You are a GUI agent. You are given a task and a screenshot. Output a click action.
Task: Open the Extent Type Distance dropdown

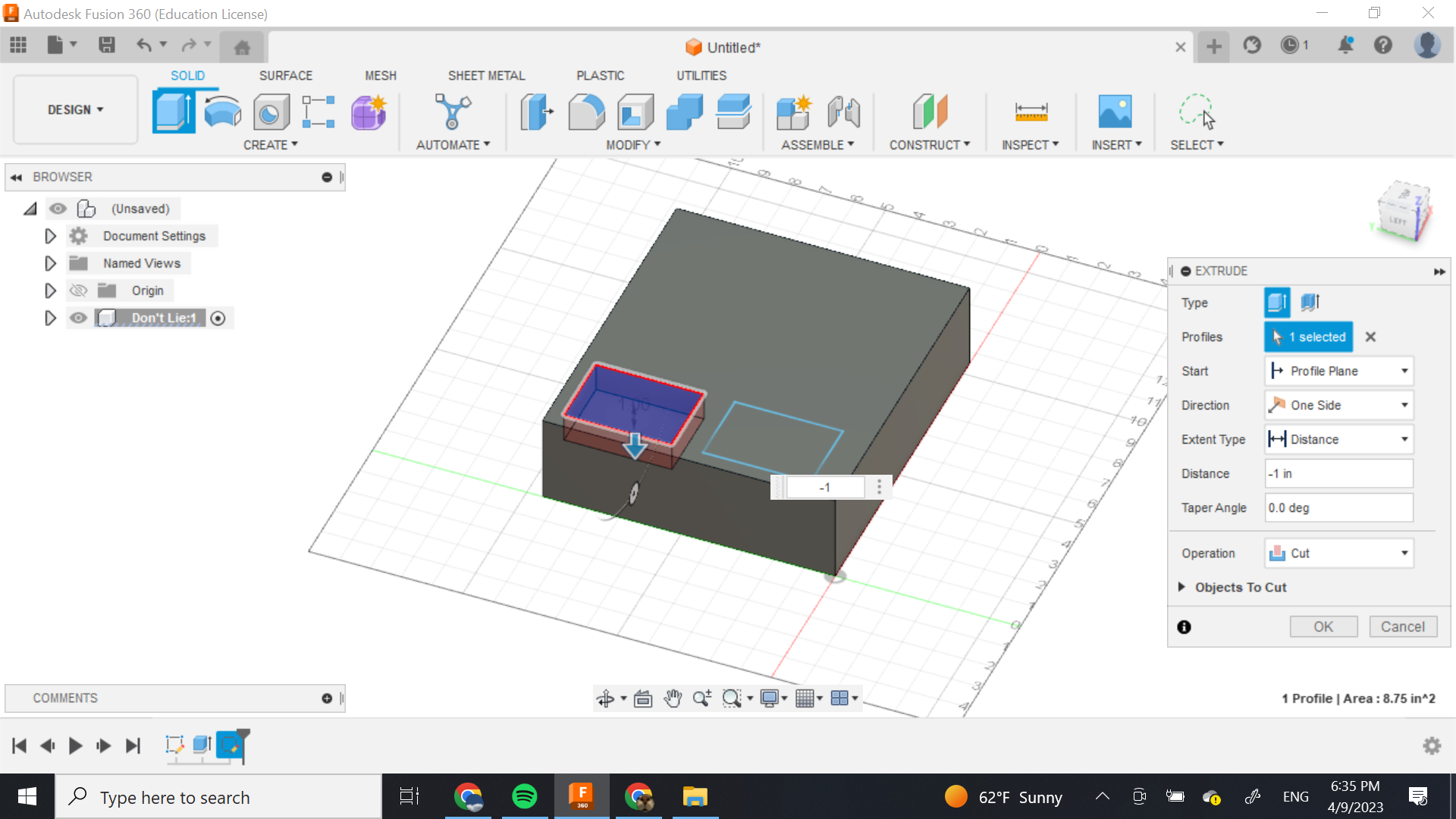tap(1338, 439)
